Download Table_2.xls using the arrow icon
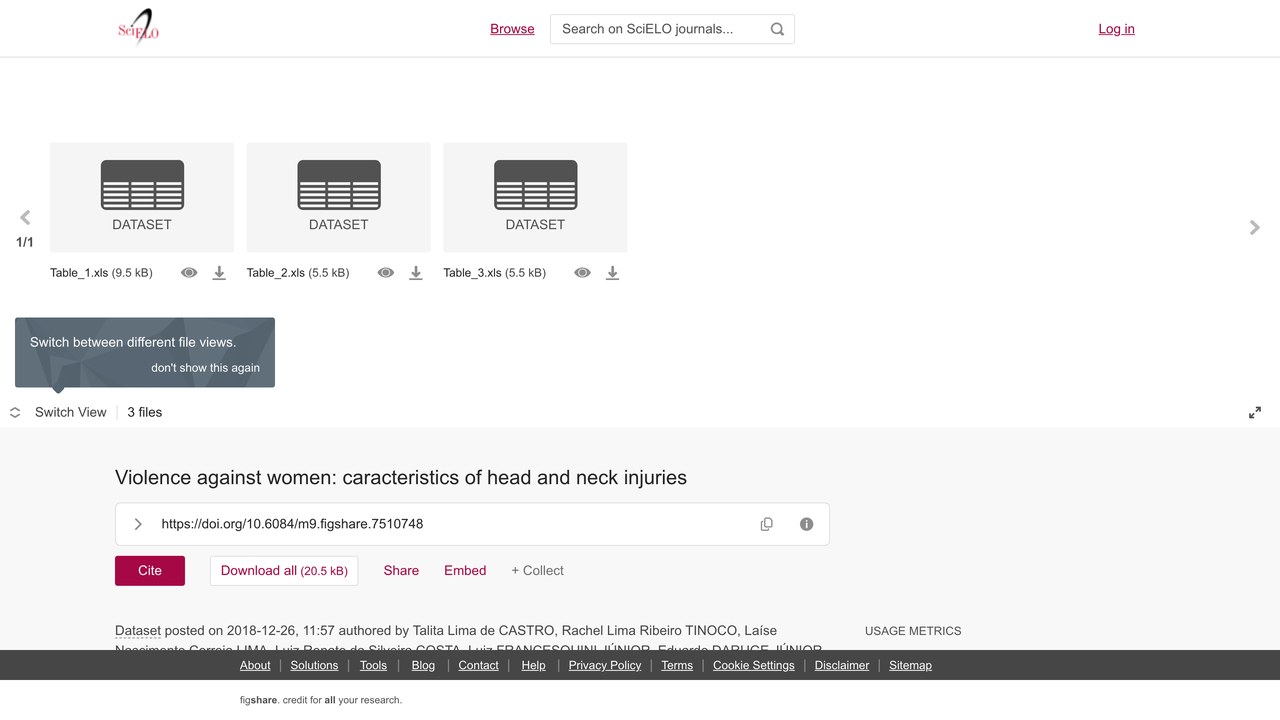 pyautogui.click(x=416, y=273)
